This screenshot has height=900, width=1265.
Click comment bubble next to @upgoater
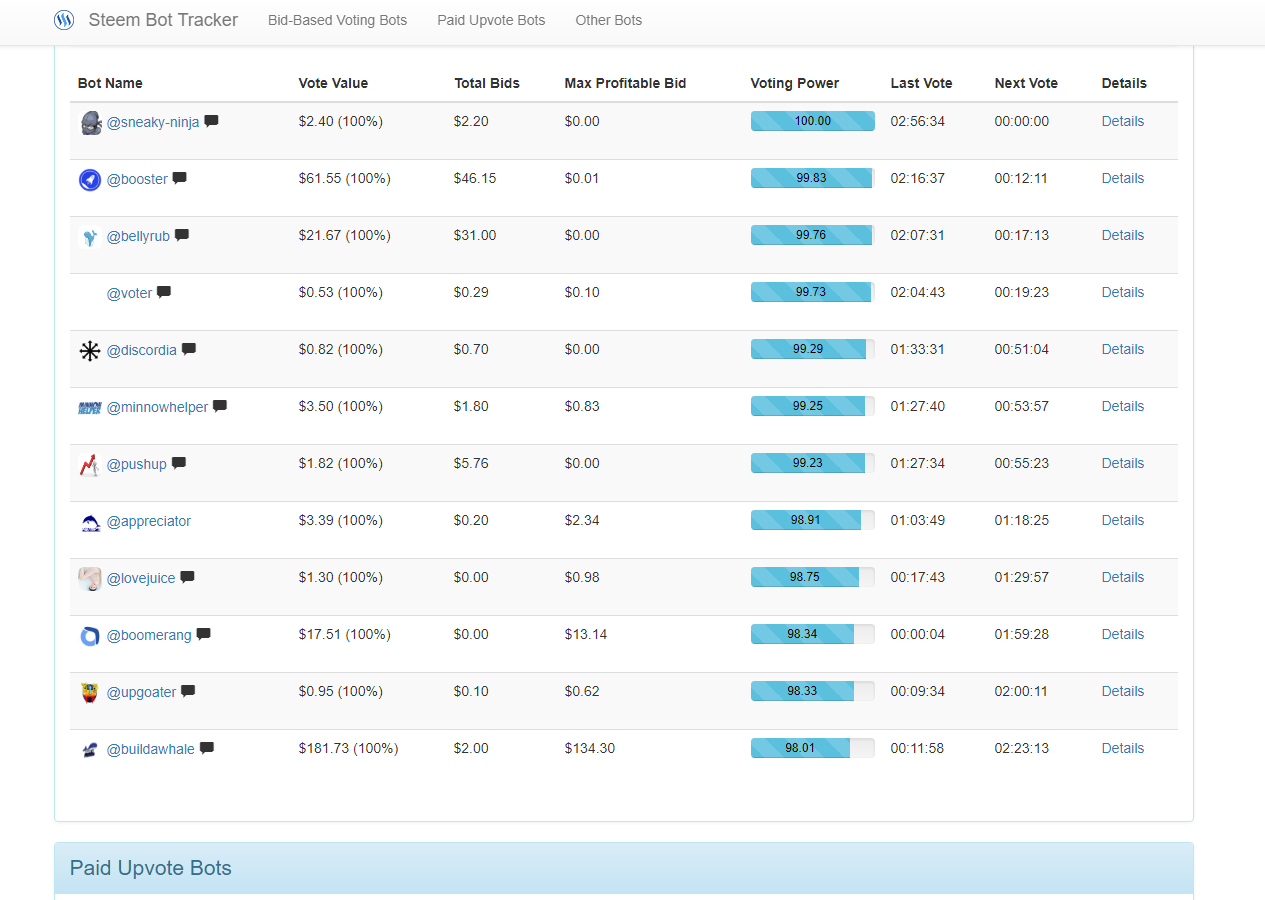coord(187,691)
